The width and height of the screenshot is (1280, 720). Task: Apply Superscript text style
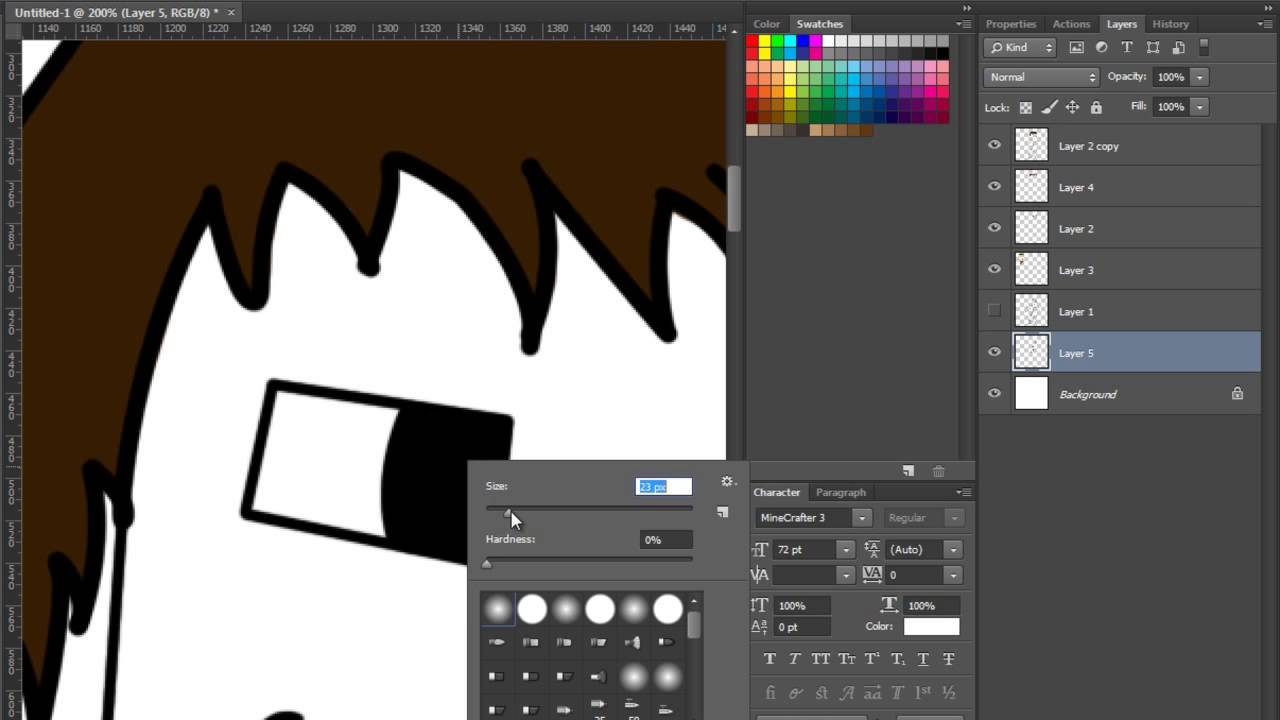pos(872,659)
